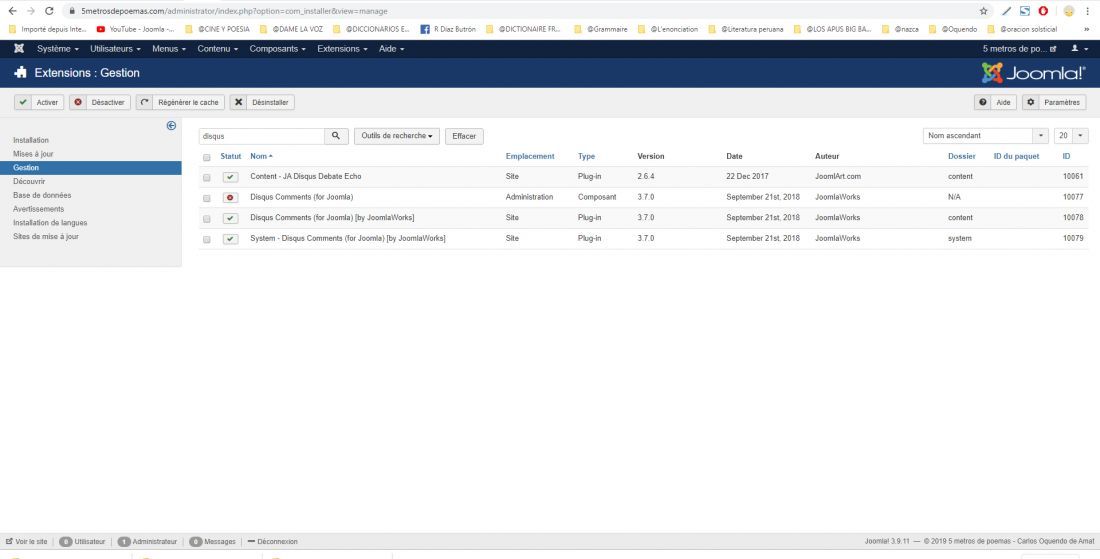This screenshot has height=559, width=1100.
Task: Bookmark this page with the star icon
Action: pos(984,11)
